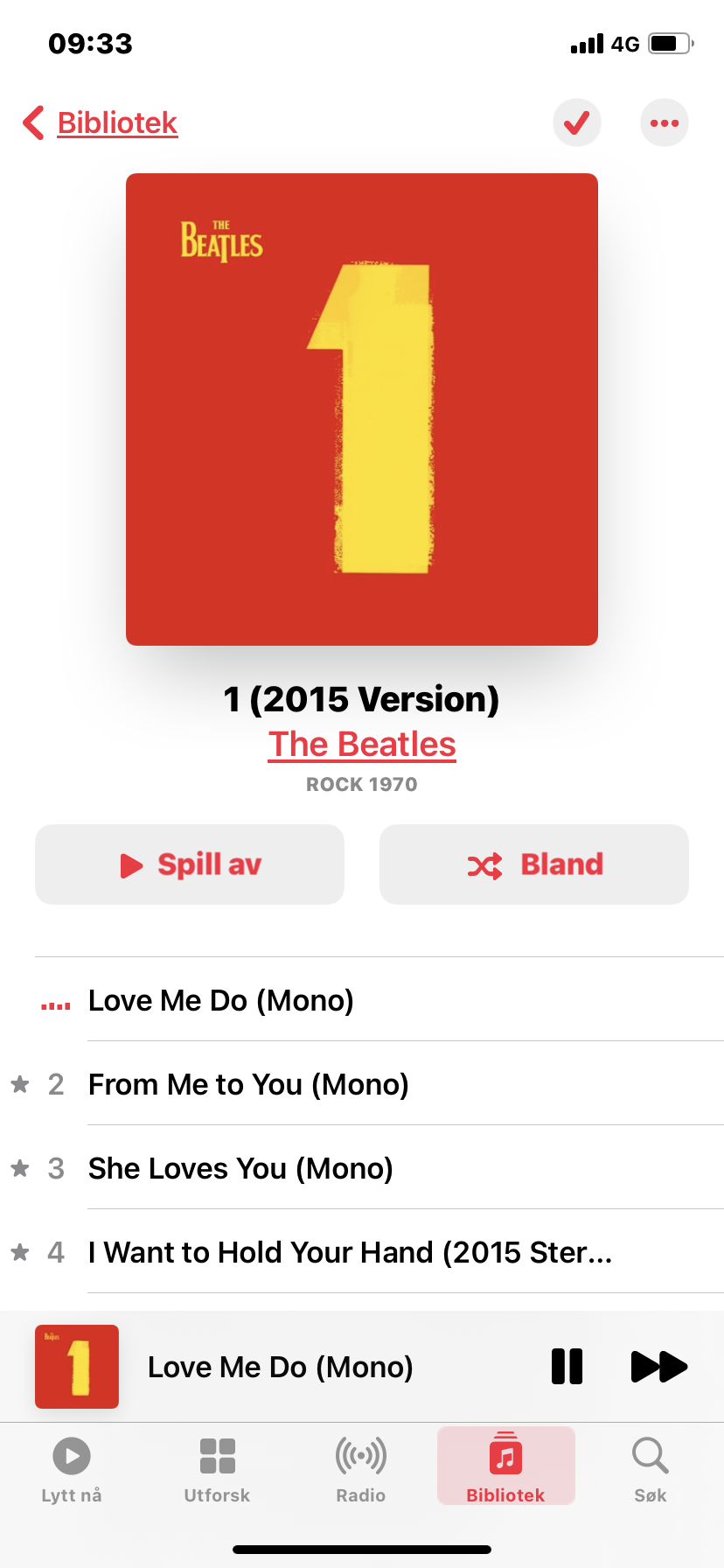Play I Want to Hold Your Hand track
This screenshot has height=1568, width=724.
pos(362,1252)
